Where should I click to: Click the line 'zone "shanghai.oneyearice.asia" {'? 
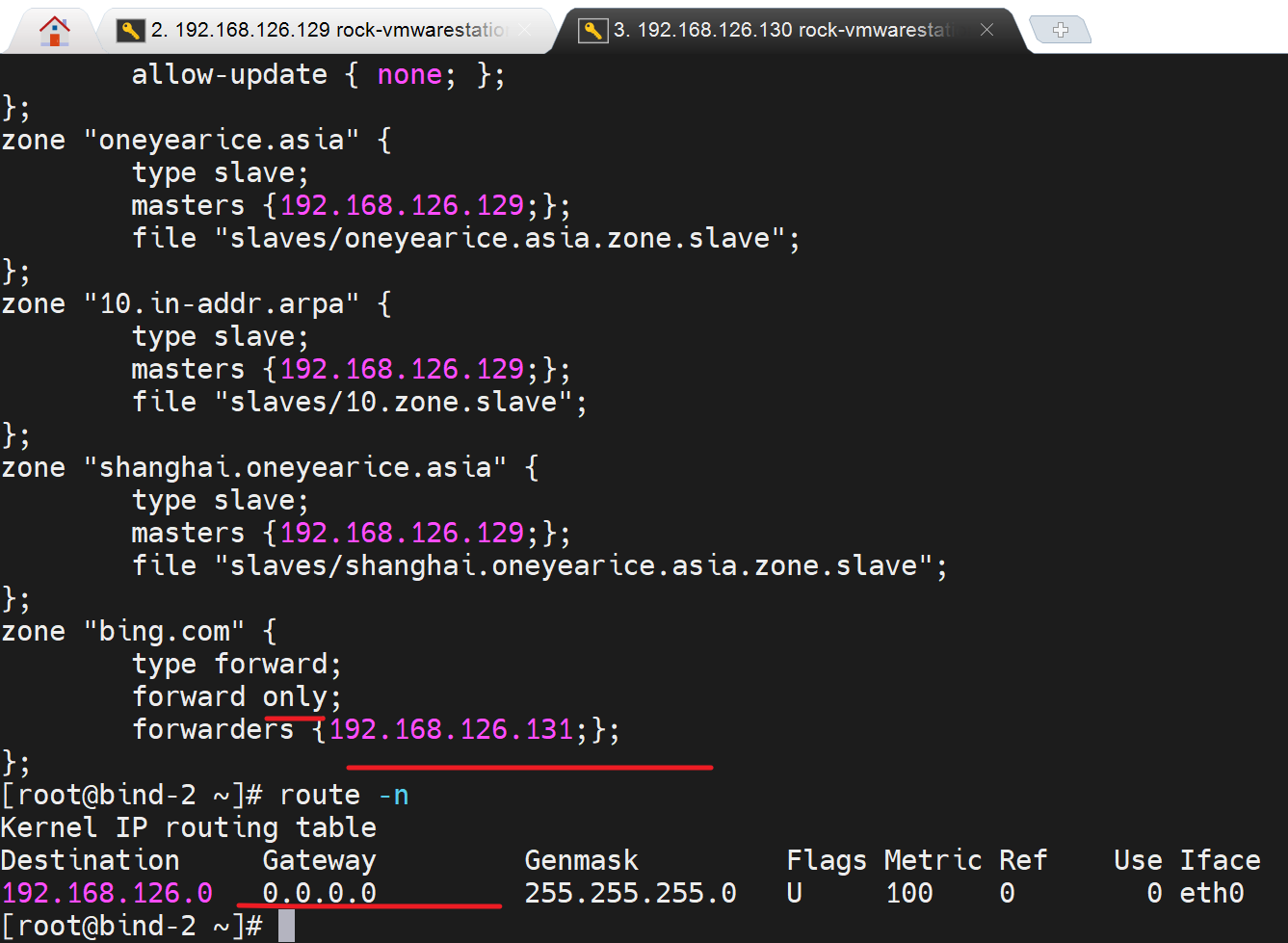point(270,468)
